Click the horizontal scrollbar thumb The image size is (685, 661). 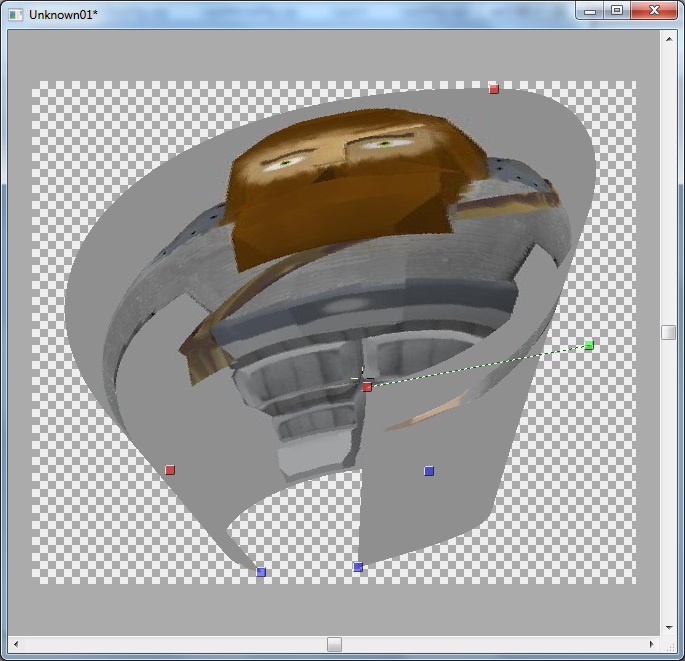tap(335, 644)
